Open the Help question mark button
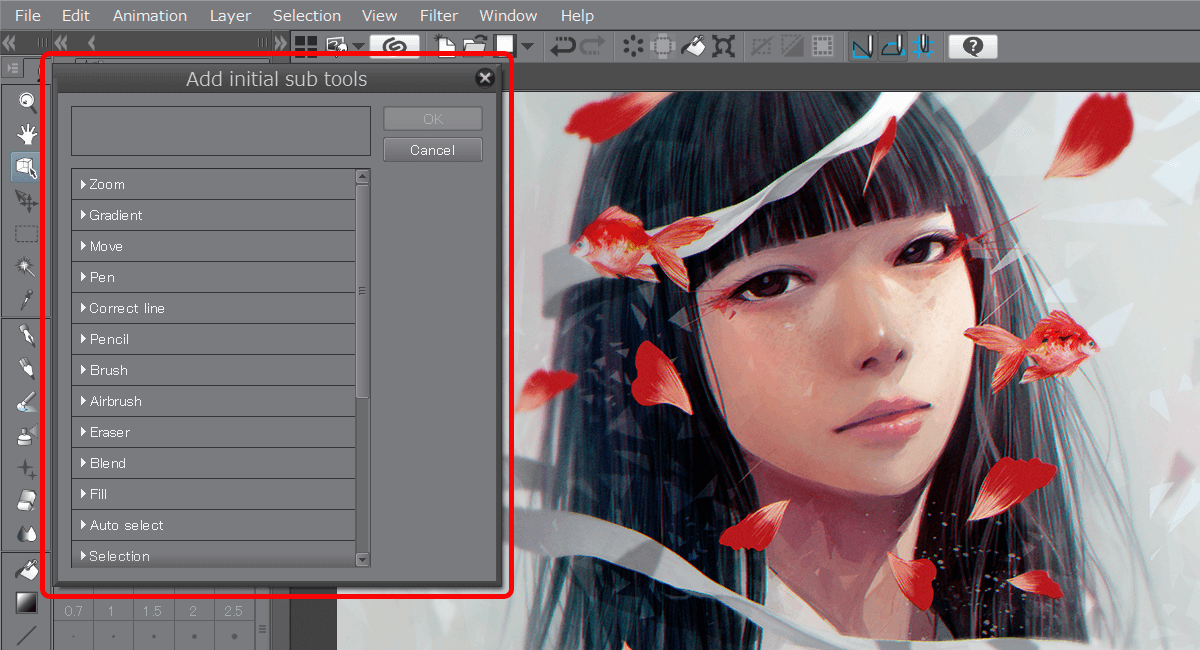1200x650 pixels. (x=973, y=46)
